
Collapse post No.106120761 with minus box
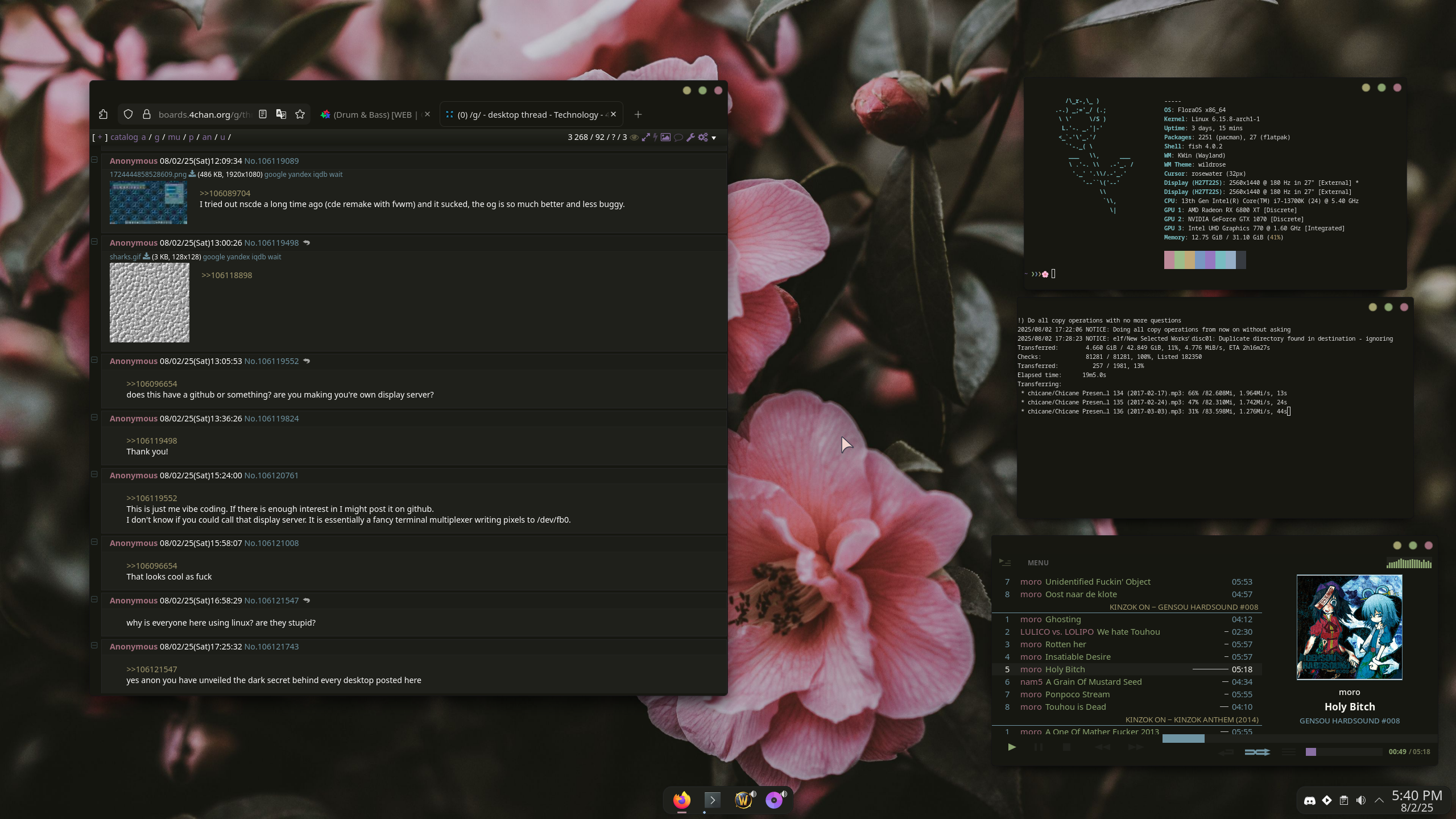point(94,474)
